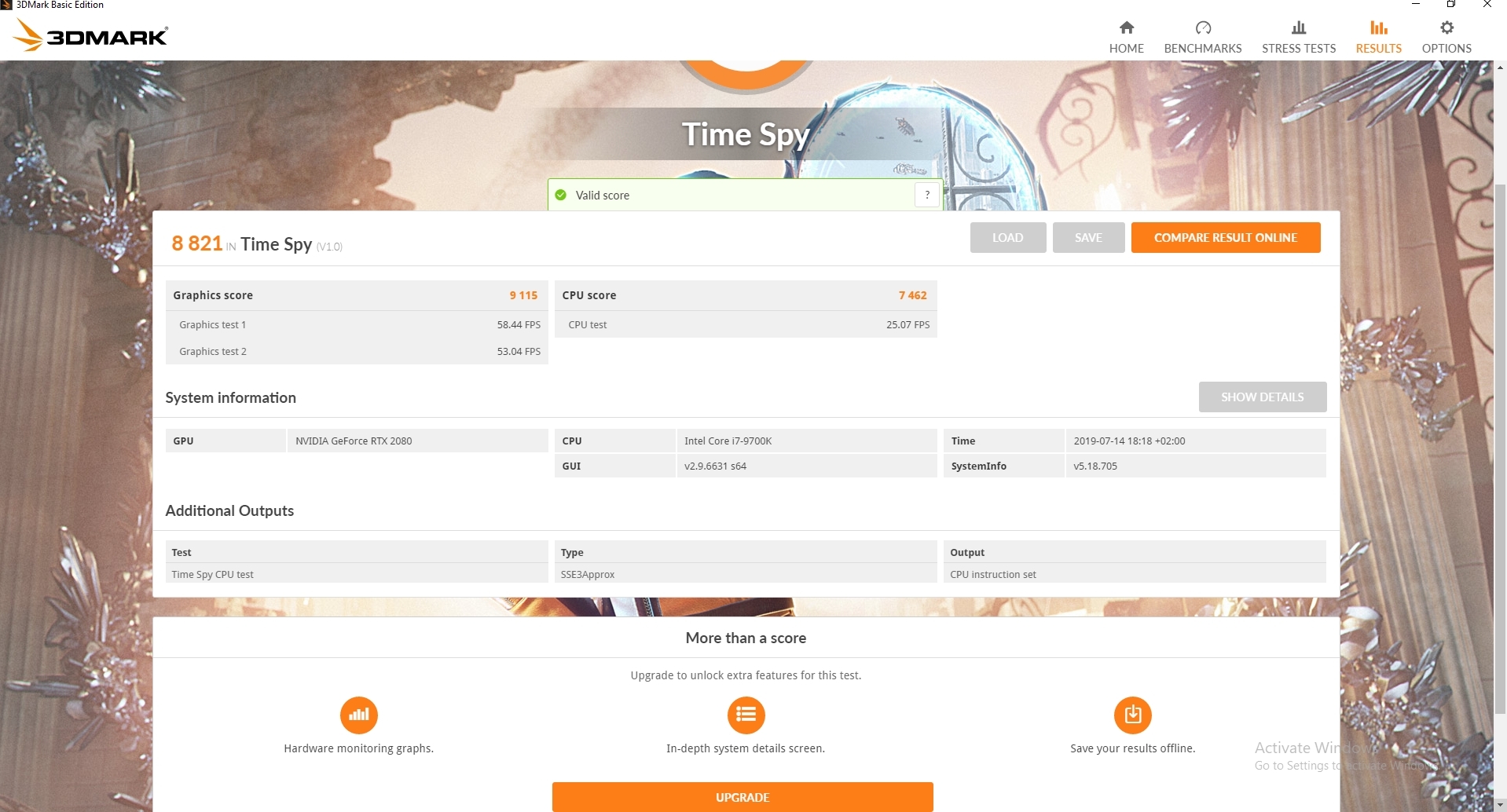
Task: Select the Results bar chart icon
Action: coord(1378,27)
